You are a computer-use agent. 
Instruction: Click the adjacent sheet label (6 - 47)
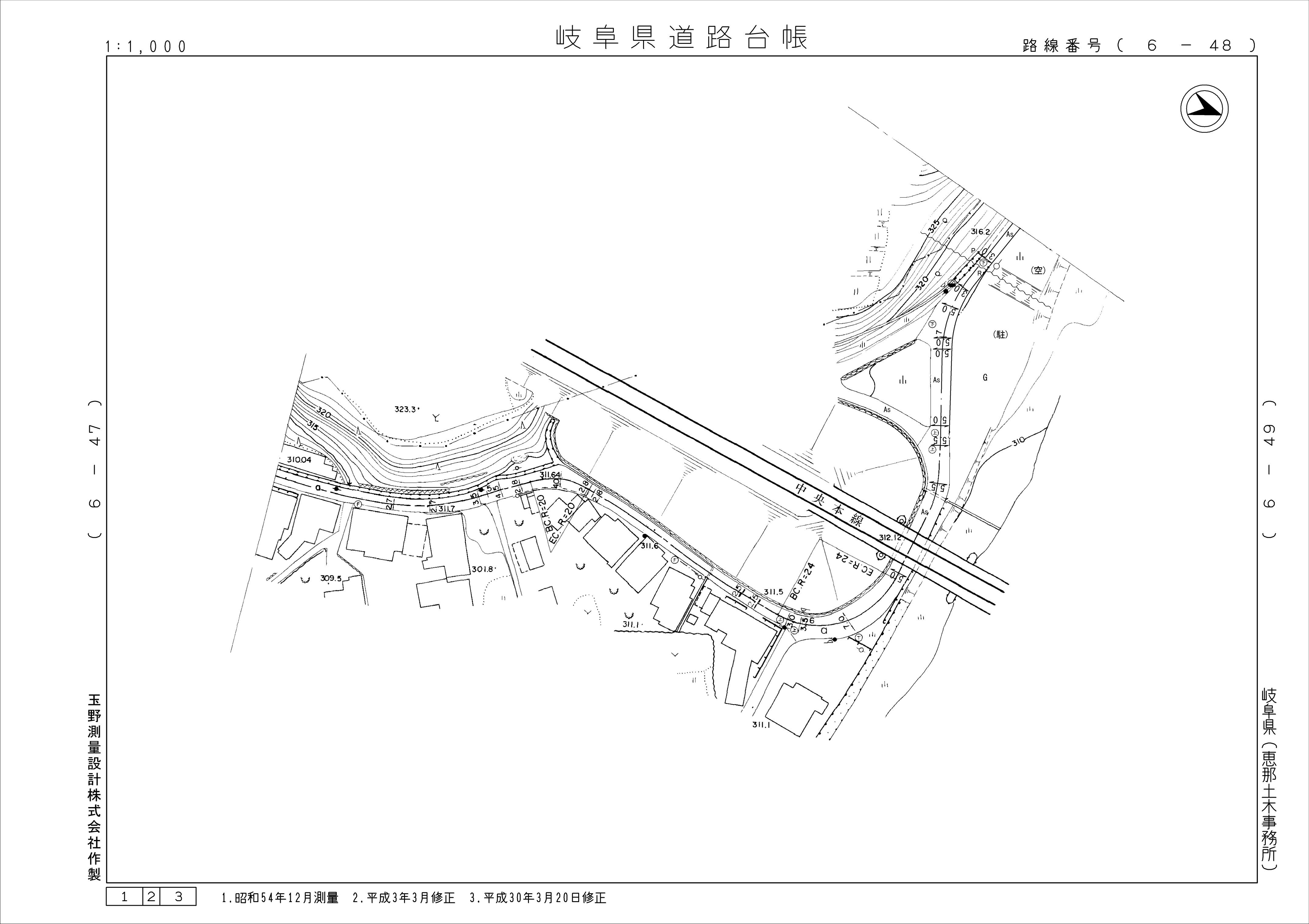pyautogui.click(x=95, y=469)
